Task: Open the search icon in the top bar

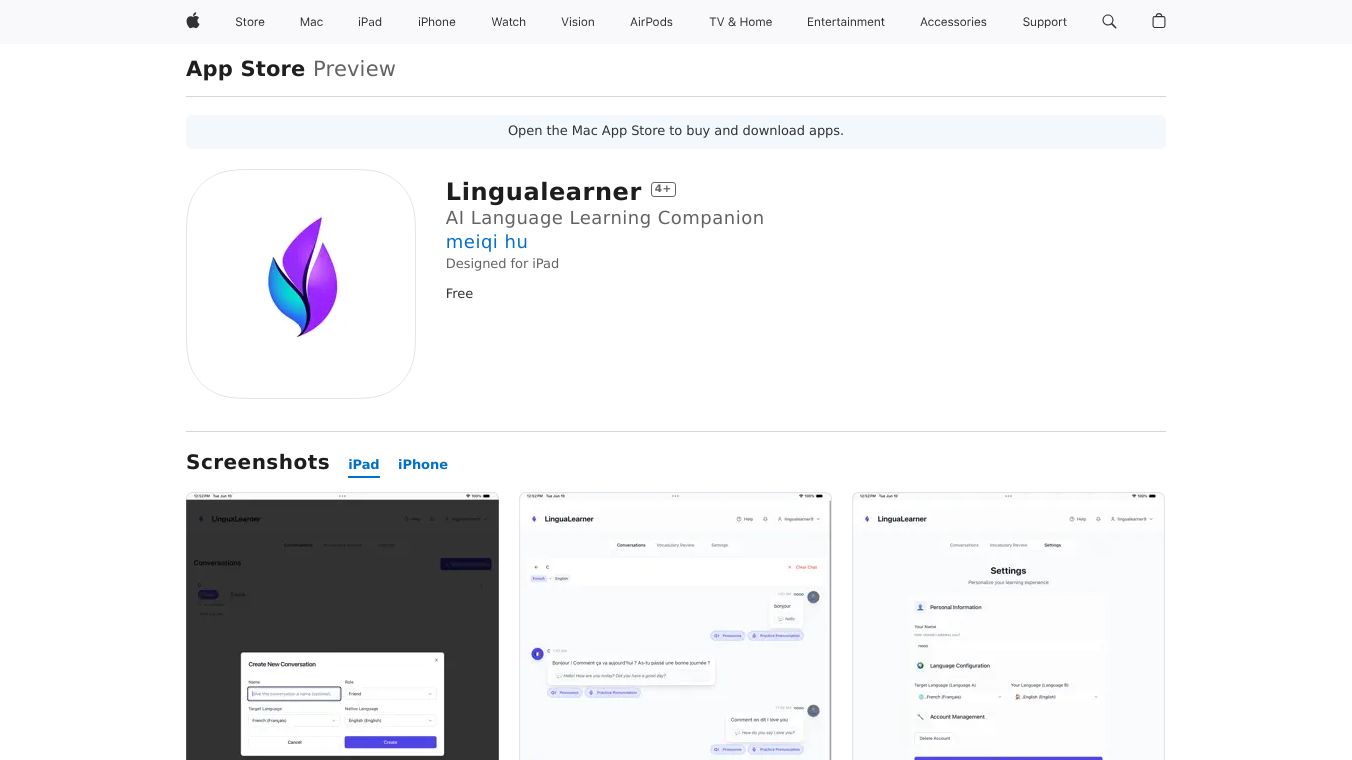Action: [1109, 21]
